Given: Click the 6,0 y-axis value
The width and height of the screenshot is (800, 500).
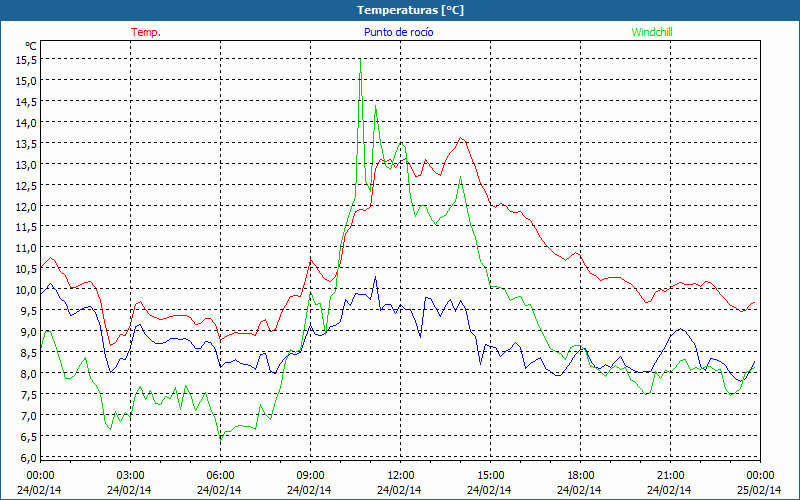Looking at the screenshot, I should 30,457.
